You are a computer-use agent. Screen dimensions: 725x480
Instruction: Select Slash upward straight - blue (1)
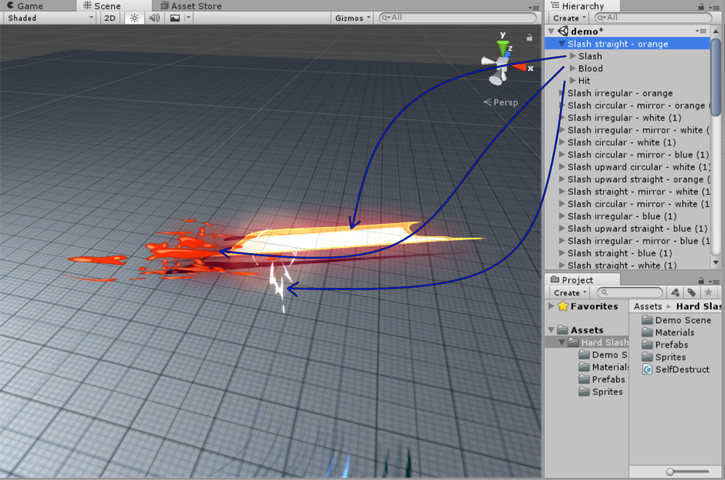tap(638, 228)
